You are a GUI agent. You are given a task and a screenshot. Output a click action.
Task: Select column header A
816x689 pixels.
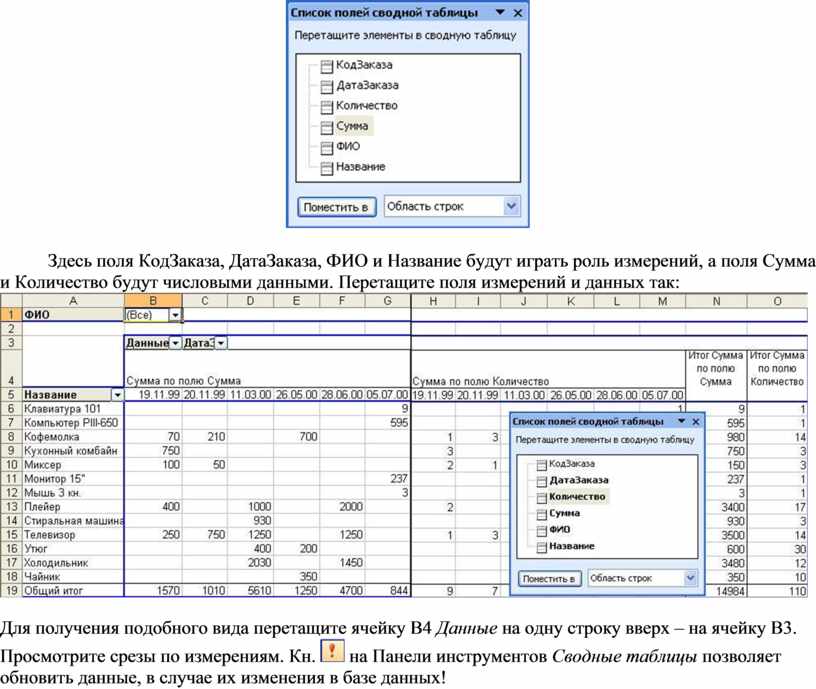pyautogui.click(x=73, y=301)
